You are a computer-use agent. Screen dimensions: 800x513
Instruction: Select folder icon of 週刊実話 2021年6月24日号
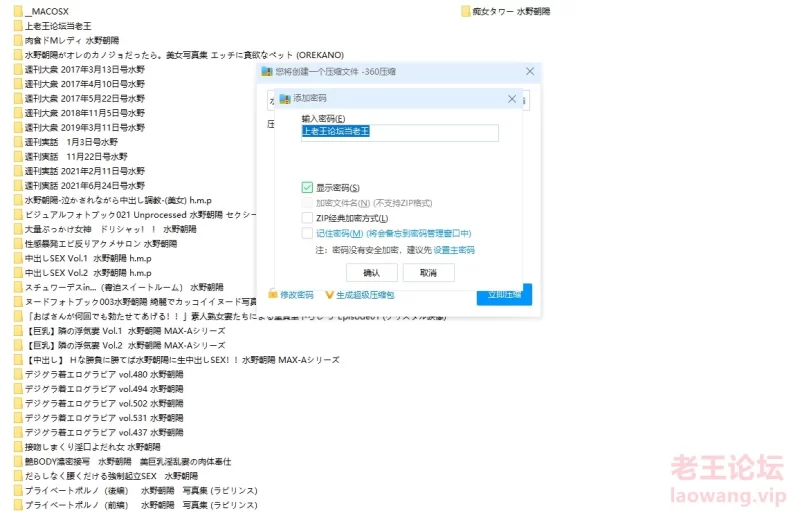click(18, 185)
